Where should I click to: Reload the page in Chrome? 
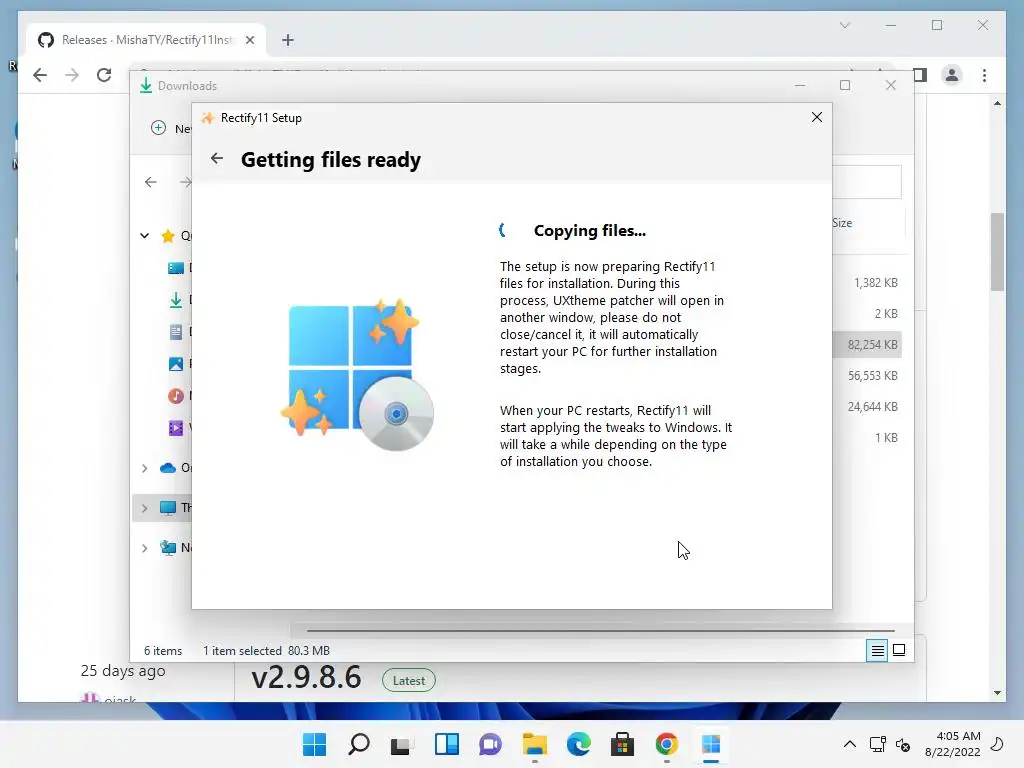coord(104,75)
